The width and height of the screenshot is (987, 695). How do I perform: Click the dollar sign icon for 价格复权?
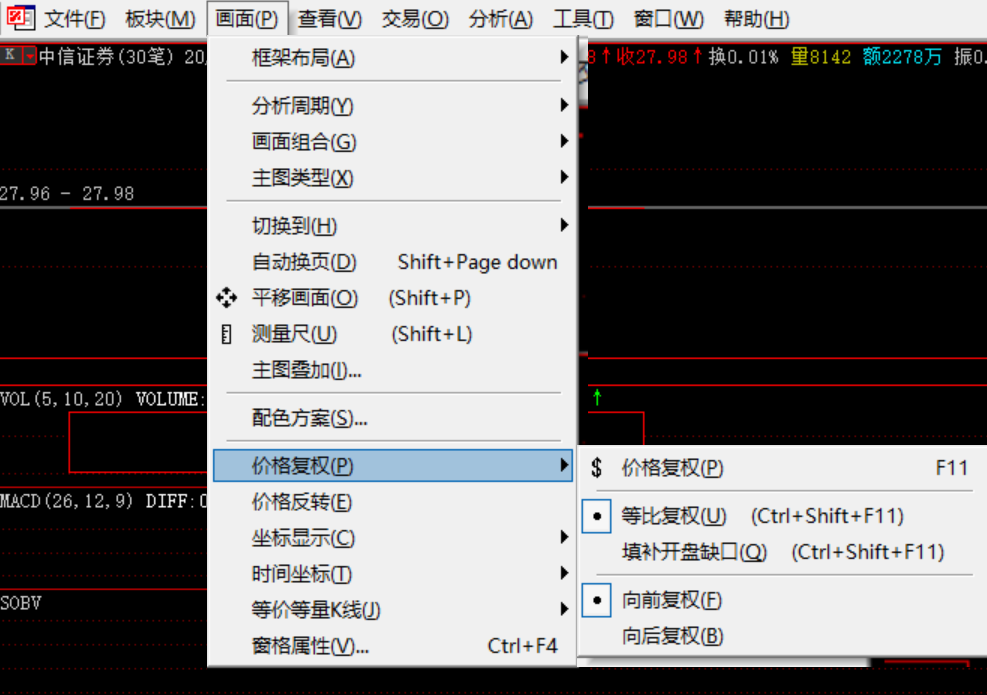[597, 468]
